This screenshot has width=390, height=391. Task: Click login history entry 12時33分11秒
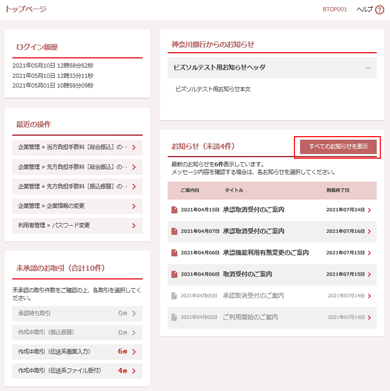(x=53, y=76)
